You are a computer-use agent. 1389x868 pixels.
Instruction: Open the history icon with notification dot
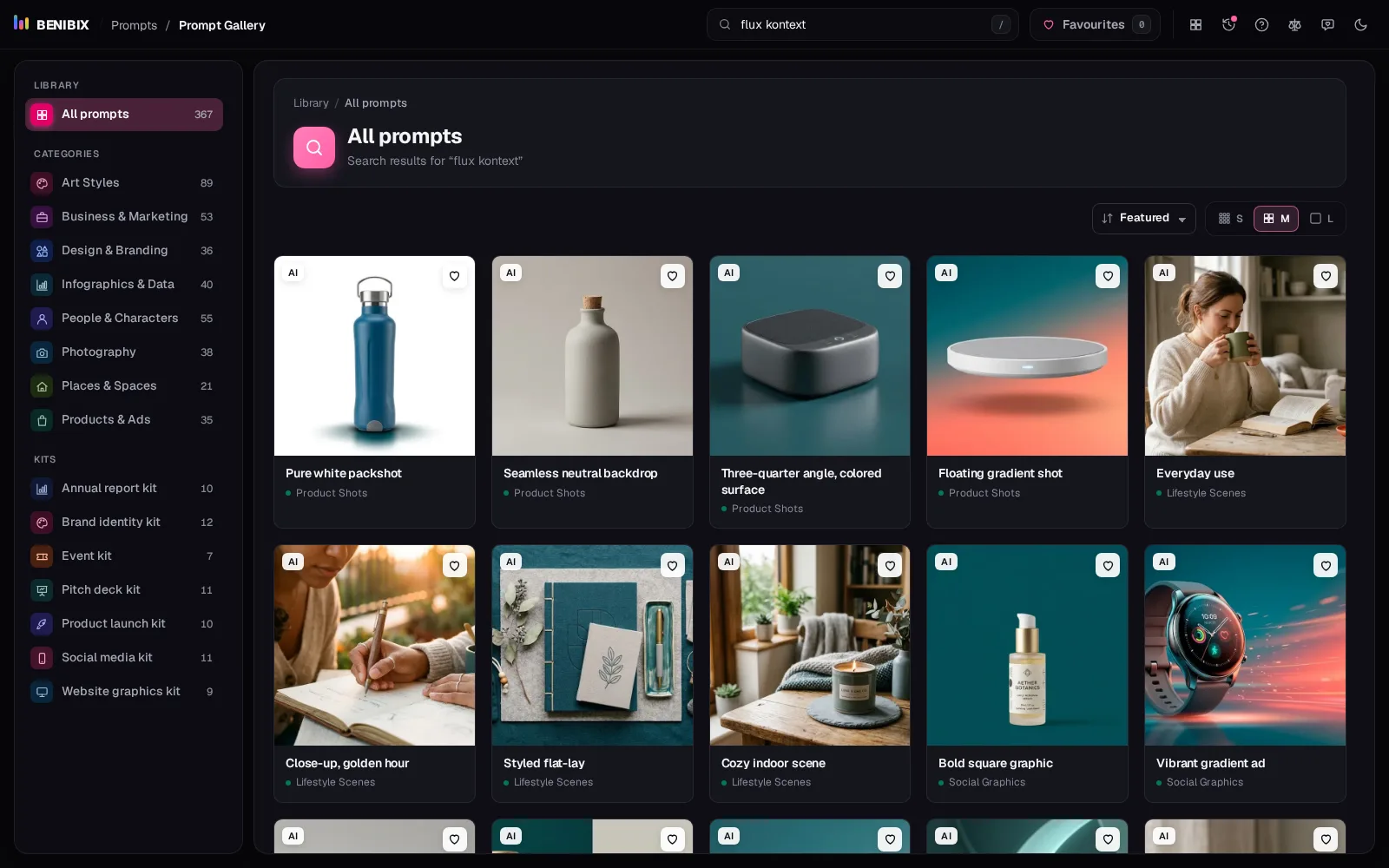point(1228,24)
